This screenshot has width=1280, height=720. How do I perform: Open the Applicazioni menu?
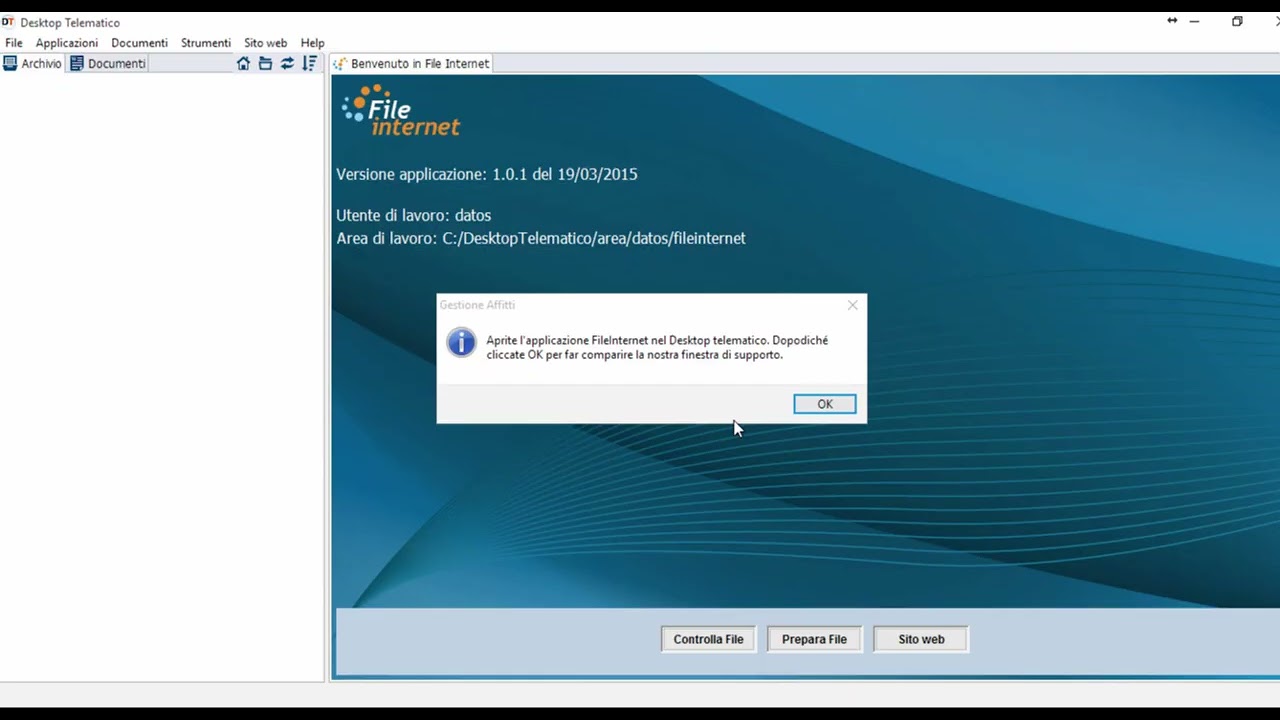point(67,43)
